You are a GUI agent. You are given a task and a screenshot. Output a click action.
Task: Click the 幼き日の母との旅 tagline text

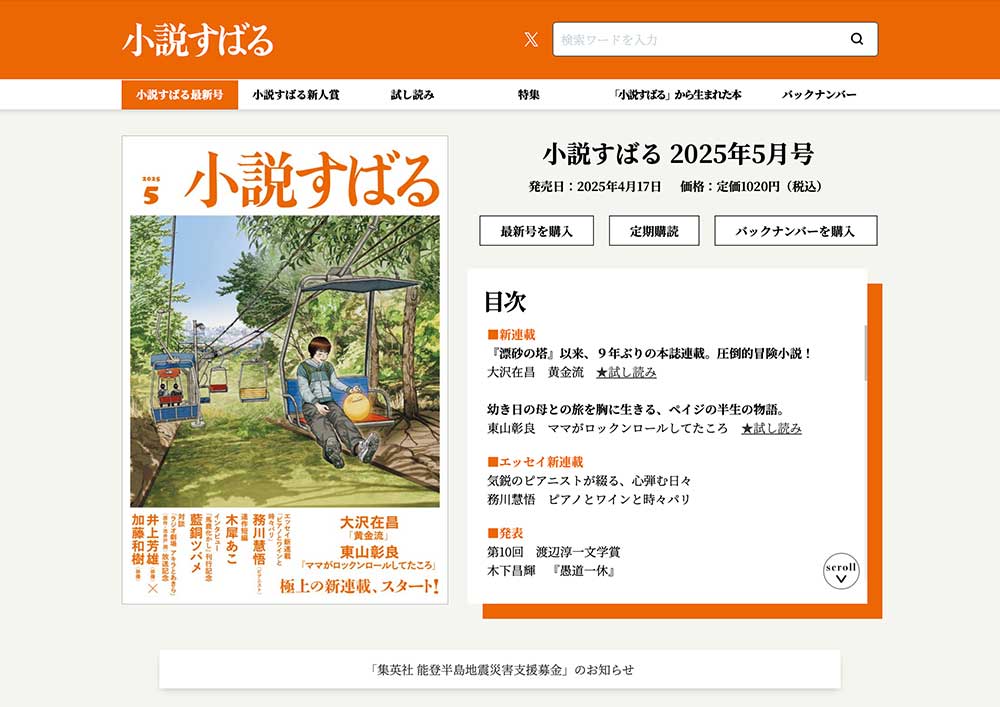pyautogui.click(x=636, y=409)
